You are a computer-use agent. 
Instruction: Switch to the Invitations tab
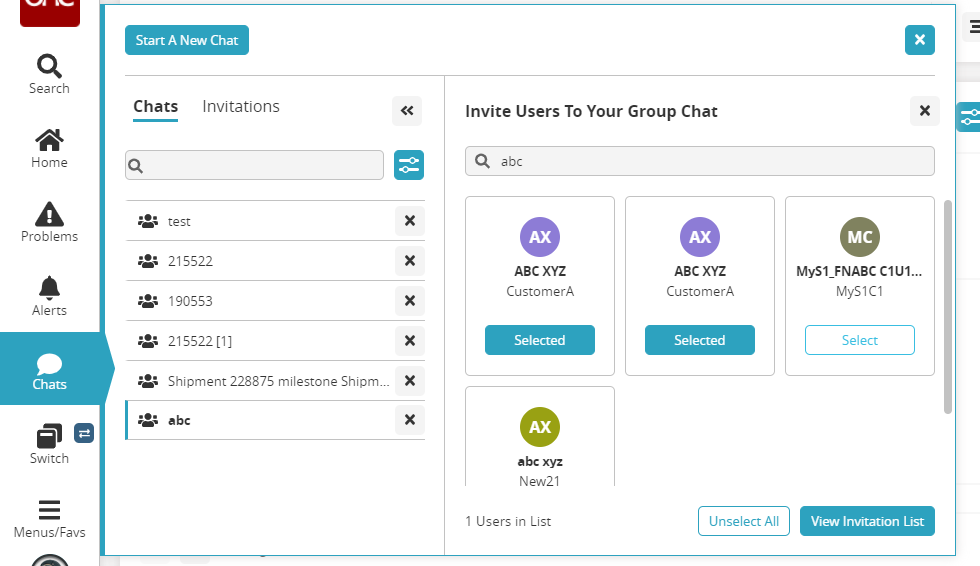click(x=241, y=107)
